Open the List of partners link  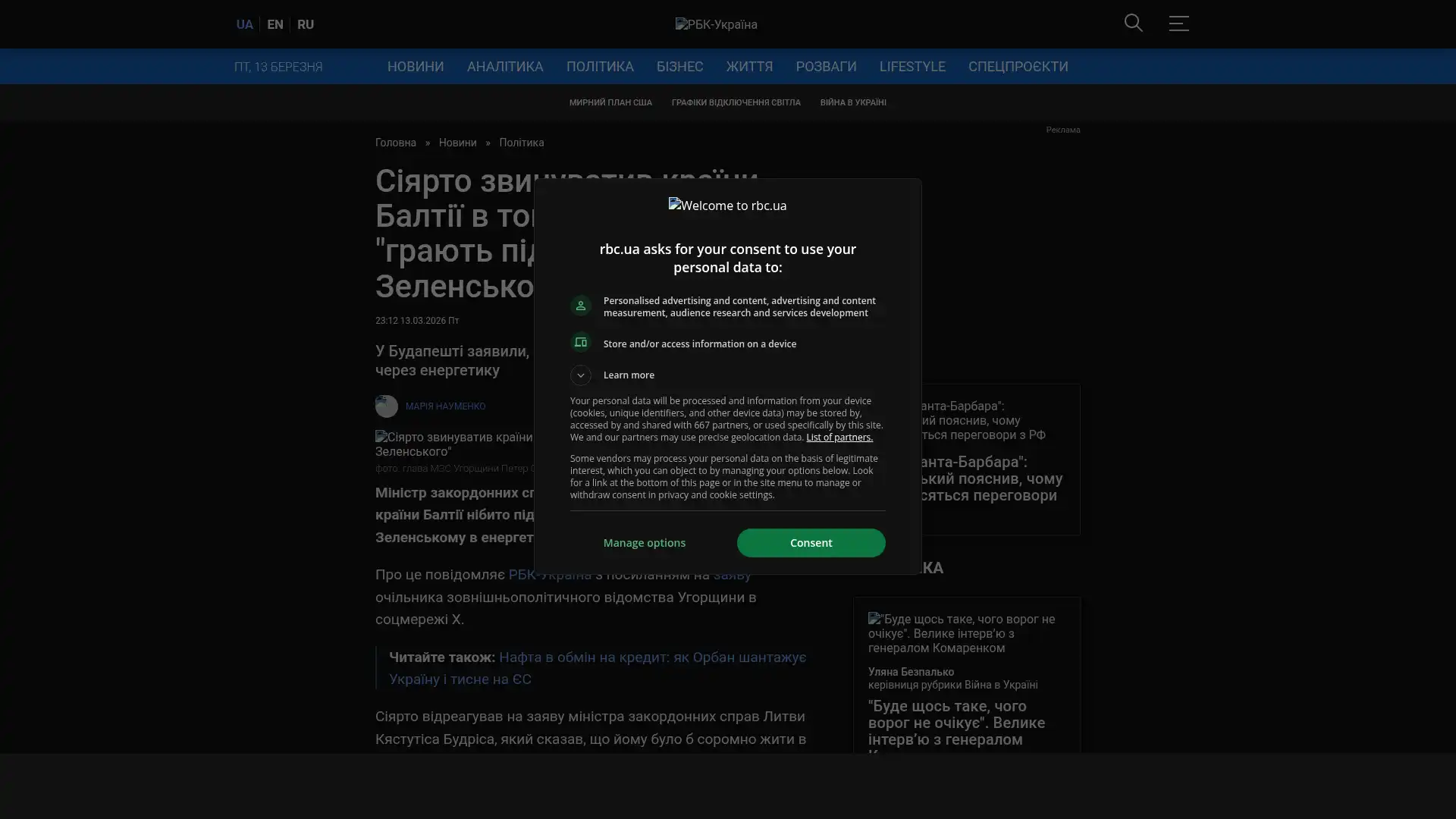[x=839, y=438]
